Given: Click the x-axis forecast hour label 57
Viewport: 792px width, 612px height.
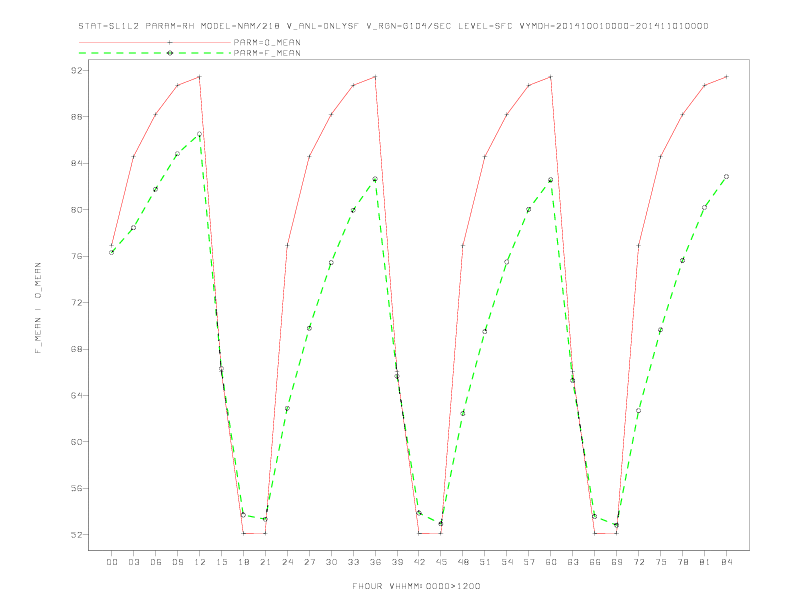Looking at the screenshot, I should click(529, 562).
